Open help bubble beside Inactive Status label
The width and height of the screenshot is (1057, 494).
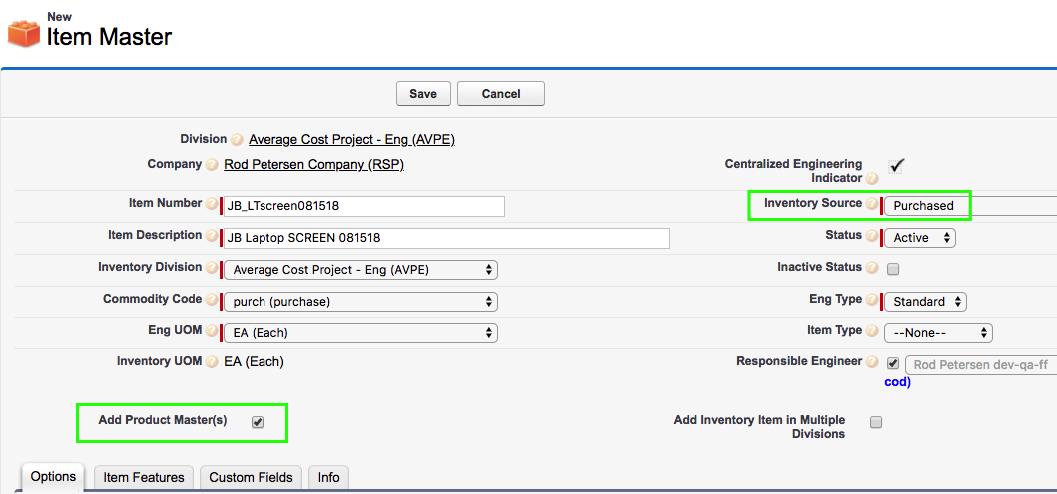[872, 268]
